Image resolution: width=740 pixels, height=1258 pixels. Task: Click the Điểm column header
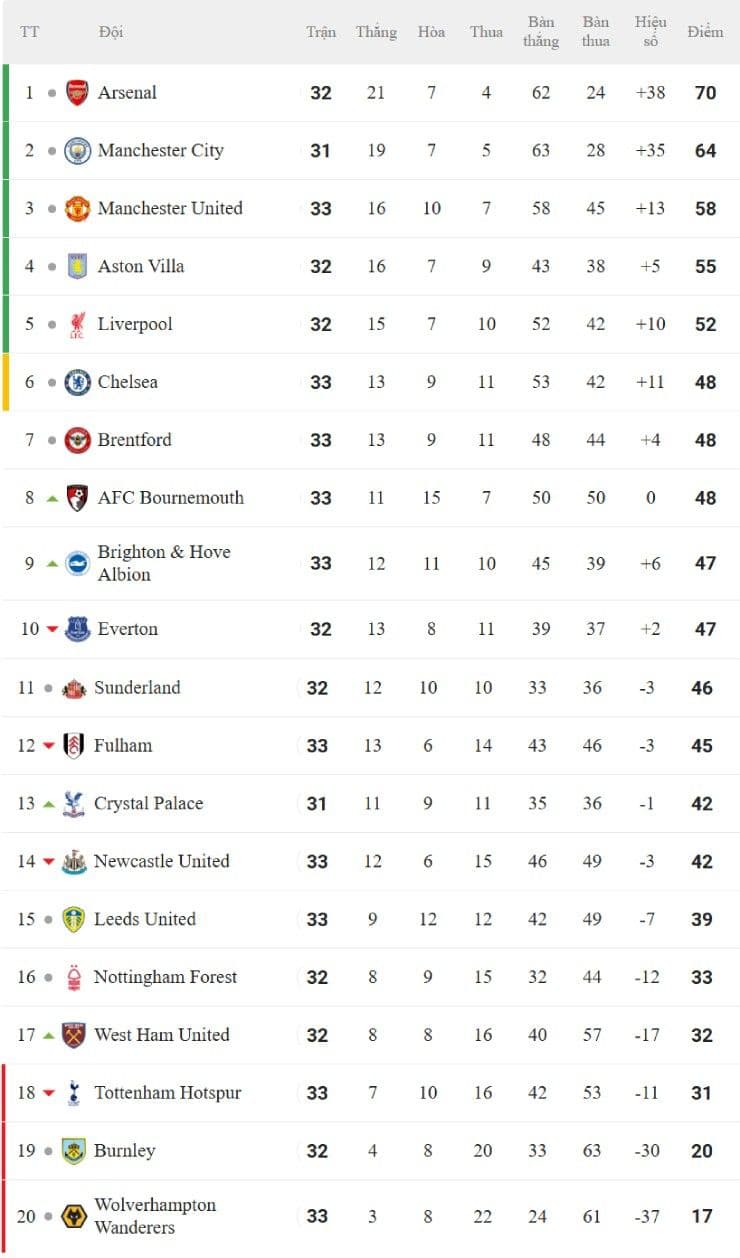tap(704, 32)
